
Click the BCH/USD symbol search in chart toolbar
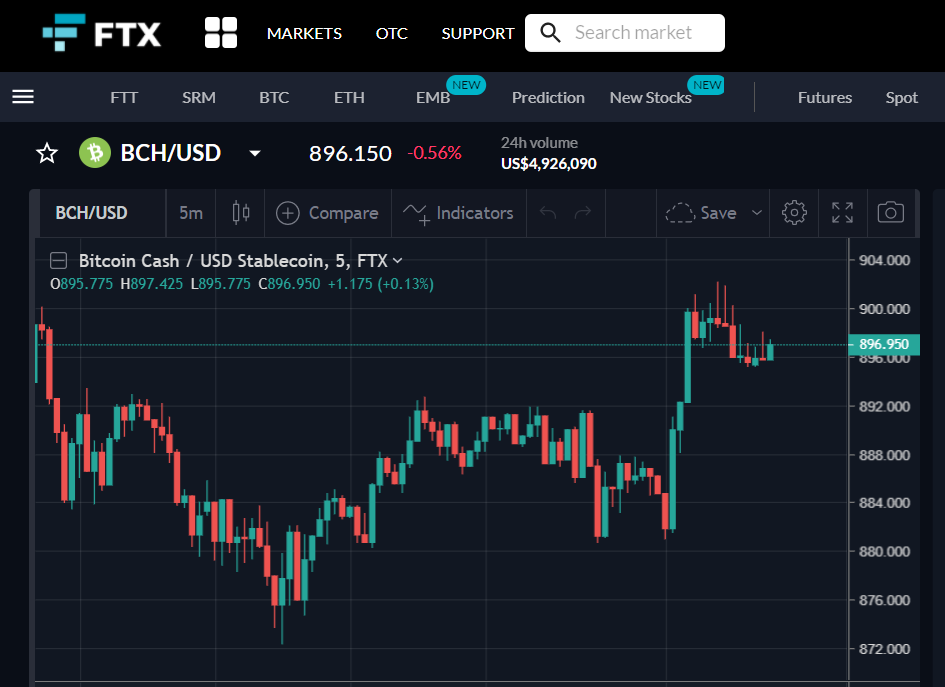(92, 213)
